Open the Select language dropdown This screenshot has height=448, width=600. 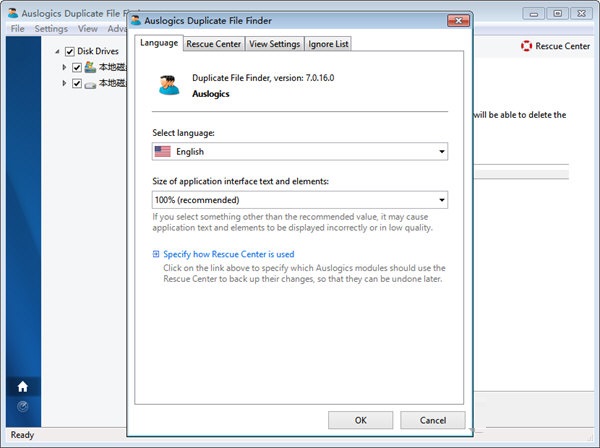(300, 152)
